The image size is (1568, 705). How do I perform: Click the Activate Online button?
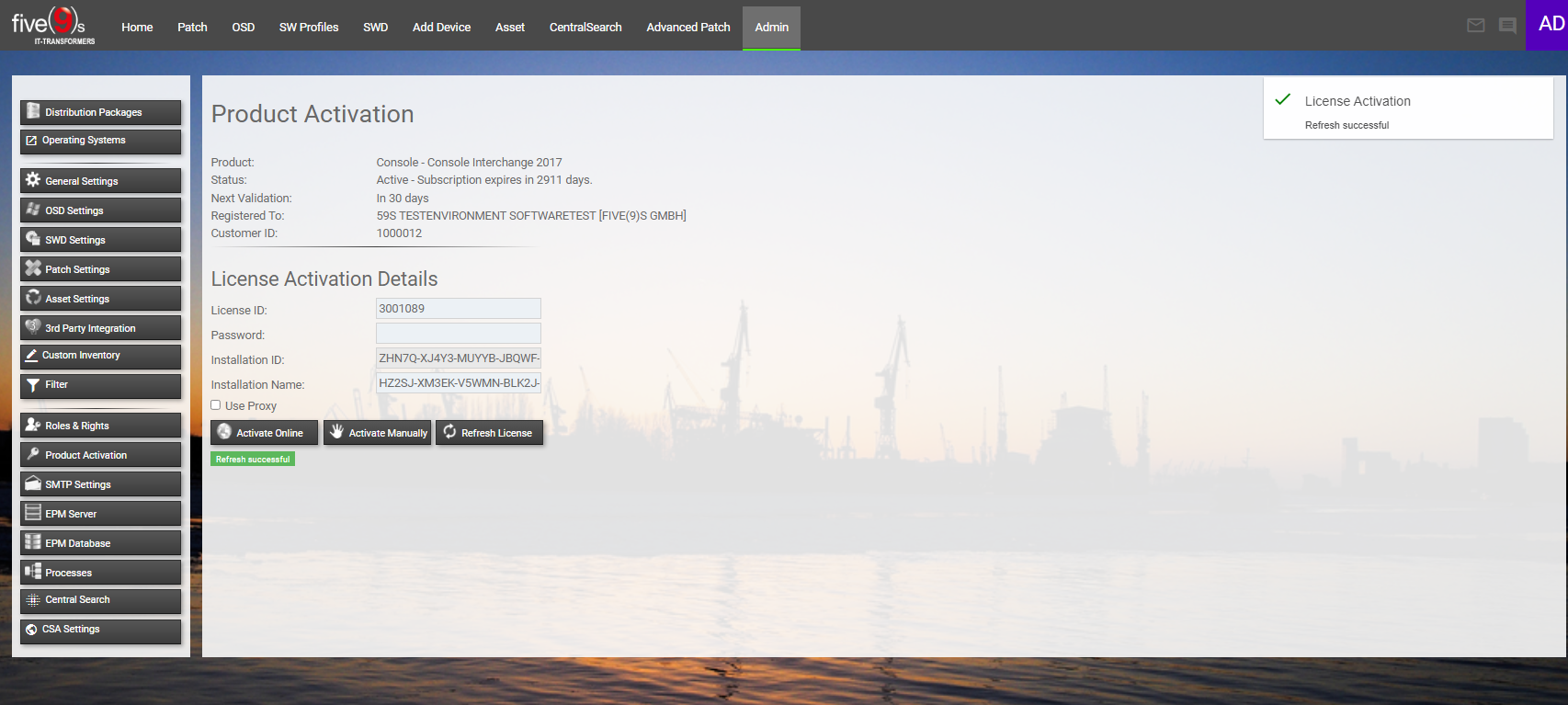[265, 432]
